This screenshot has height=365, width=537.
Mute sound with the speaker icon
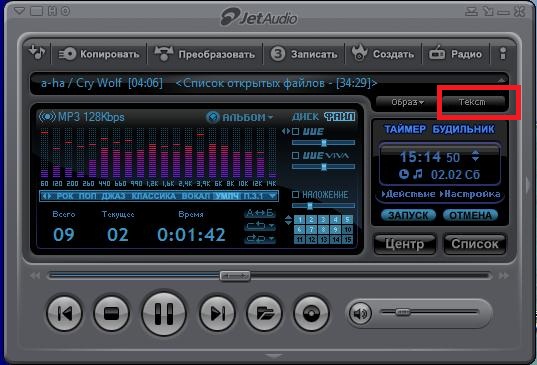pyautogui.click(x=360, y=313)
